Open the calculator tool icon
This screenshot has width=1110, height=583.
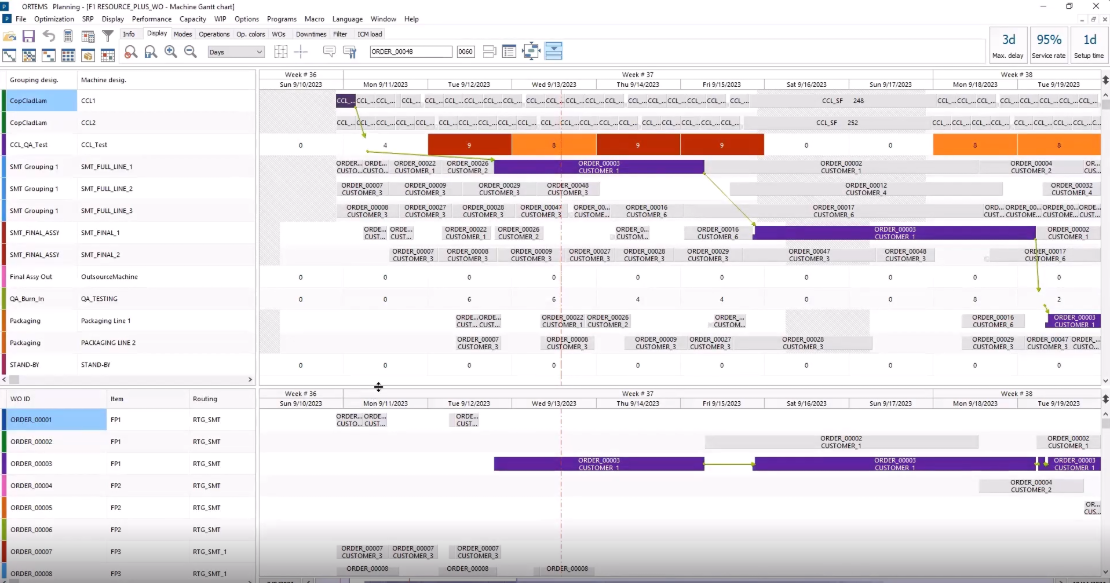pyautogui.click(x=68, y=36)
